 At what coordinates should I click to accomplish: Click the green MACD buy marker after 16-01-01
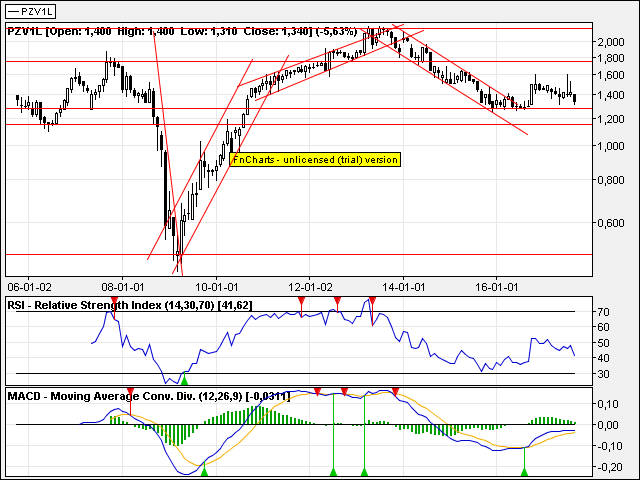click(x=524, y=471)
